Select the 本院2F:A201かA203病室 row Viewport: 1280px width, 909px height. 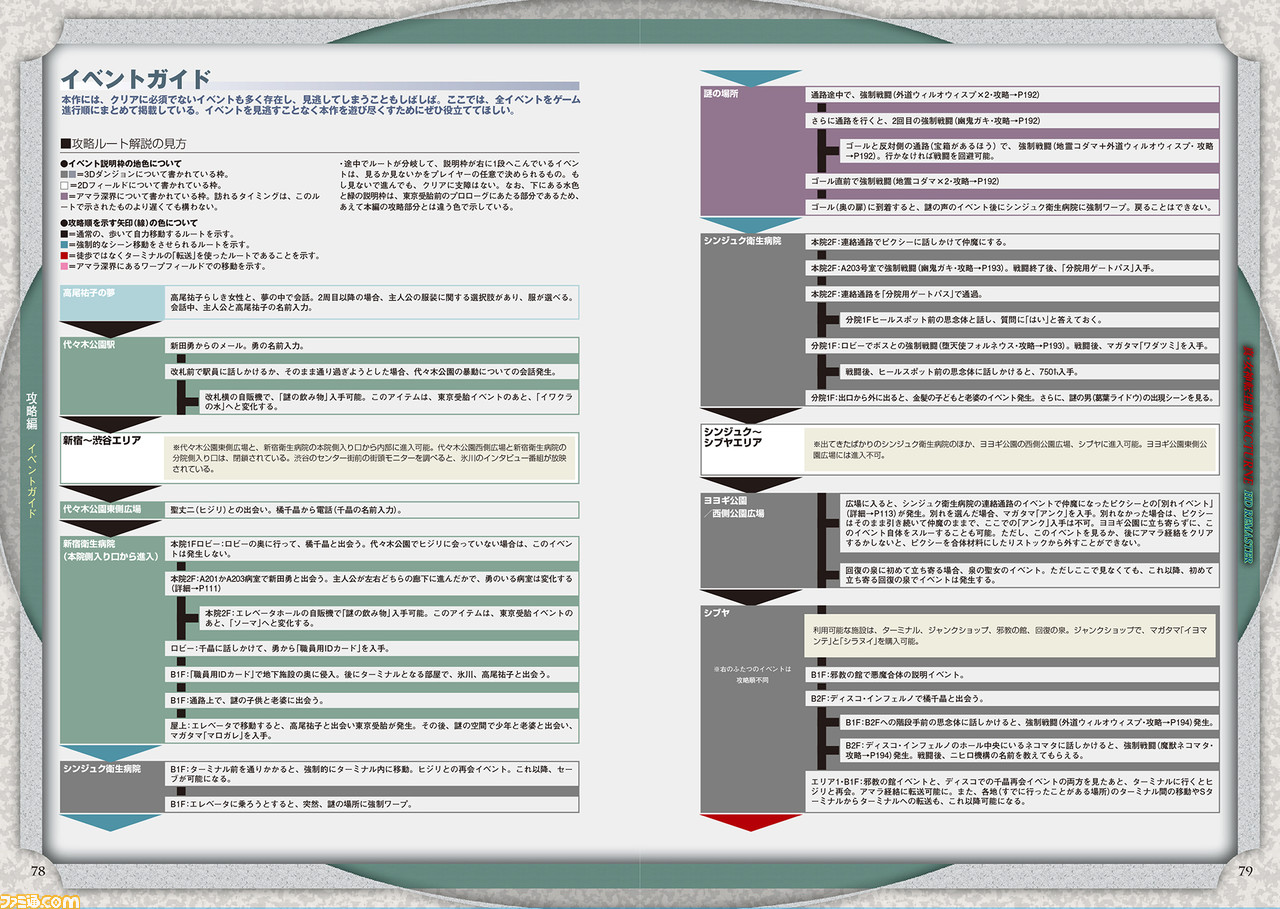click(x=372, y=584)
